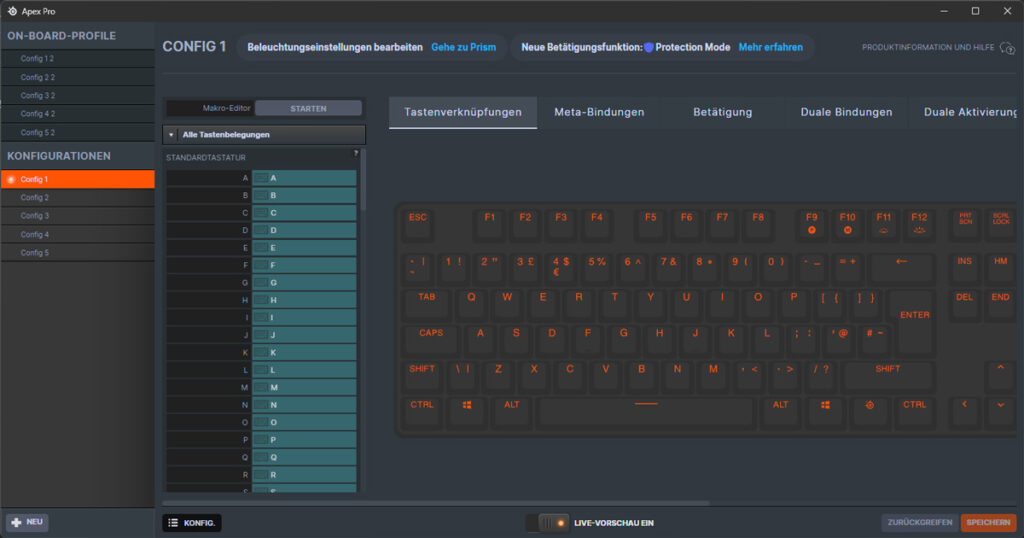The width and height of the screenshot is (1024, 538).
Task: Open Tastenverknüpfungen tab
Action: (463, 112)
